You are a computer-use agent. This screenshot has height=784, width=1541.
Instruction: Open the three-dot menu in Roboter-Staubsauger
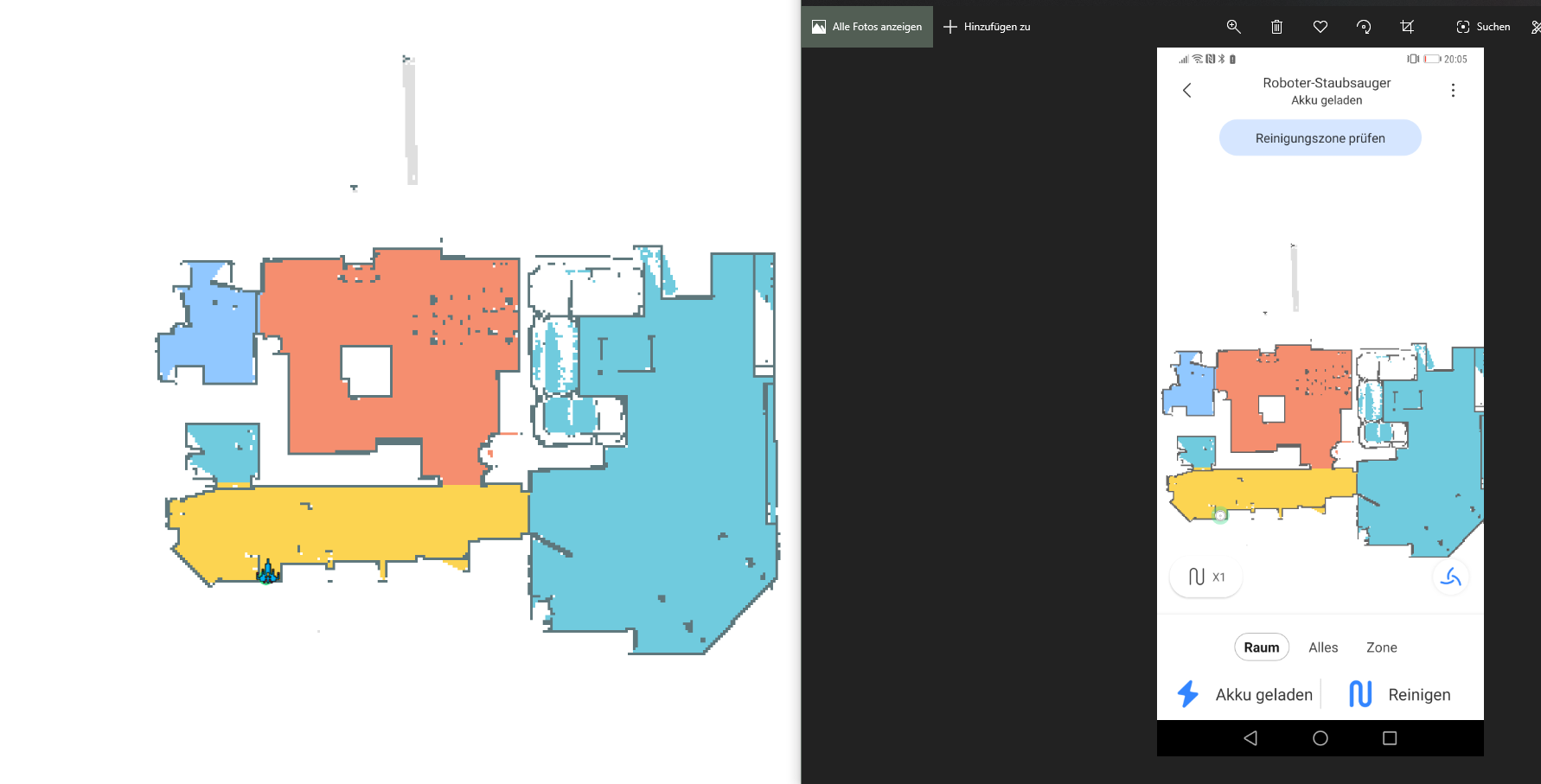(x=1453, y=90)
